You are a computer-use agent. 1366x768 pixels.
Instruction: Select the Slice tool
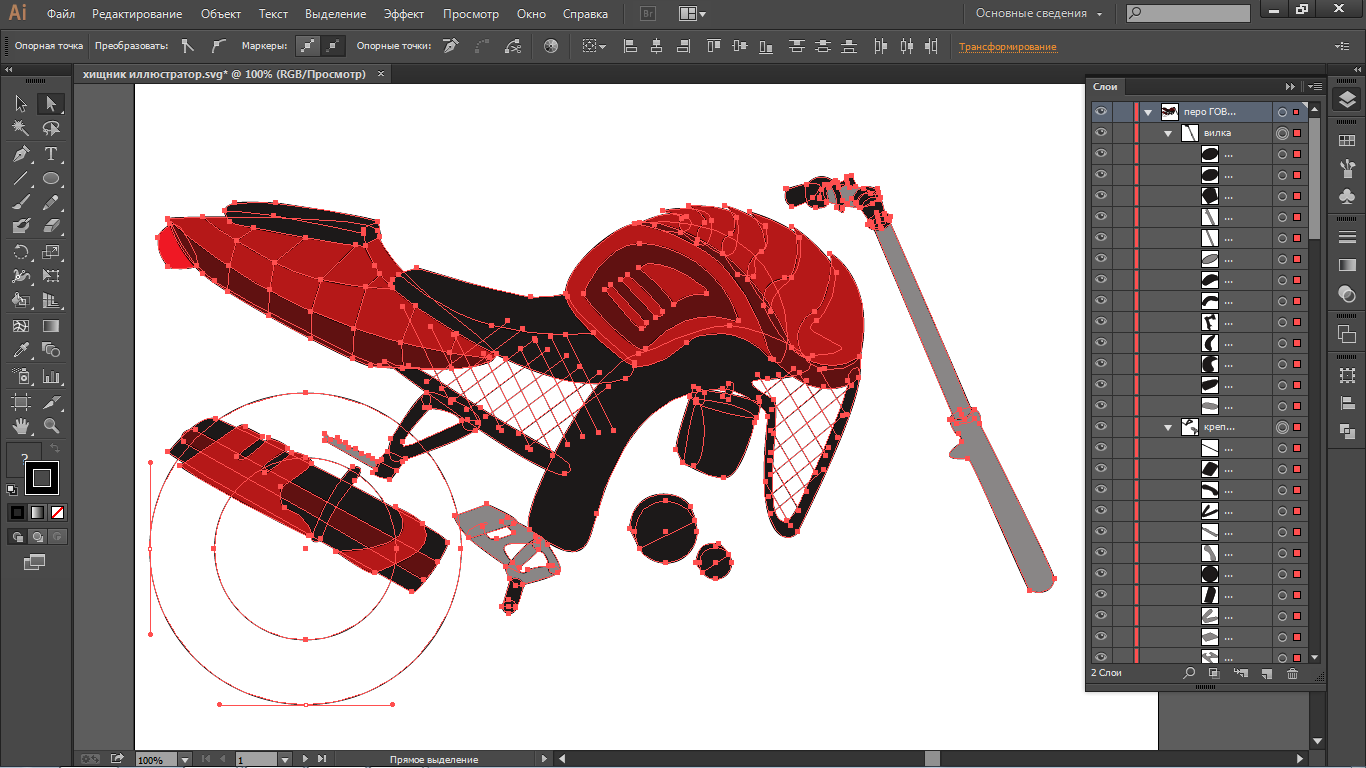pyautogui.click(x=51, y=402)
